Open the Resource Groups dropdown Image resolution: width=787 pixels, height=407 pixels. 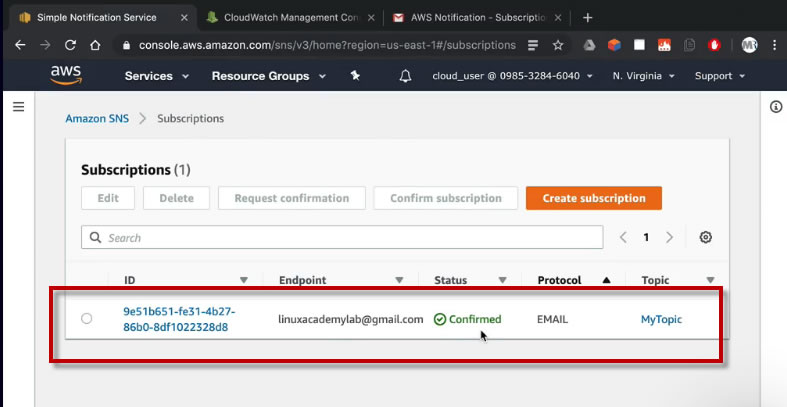coord(268,76)
